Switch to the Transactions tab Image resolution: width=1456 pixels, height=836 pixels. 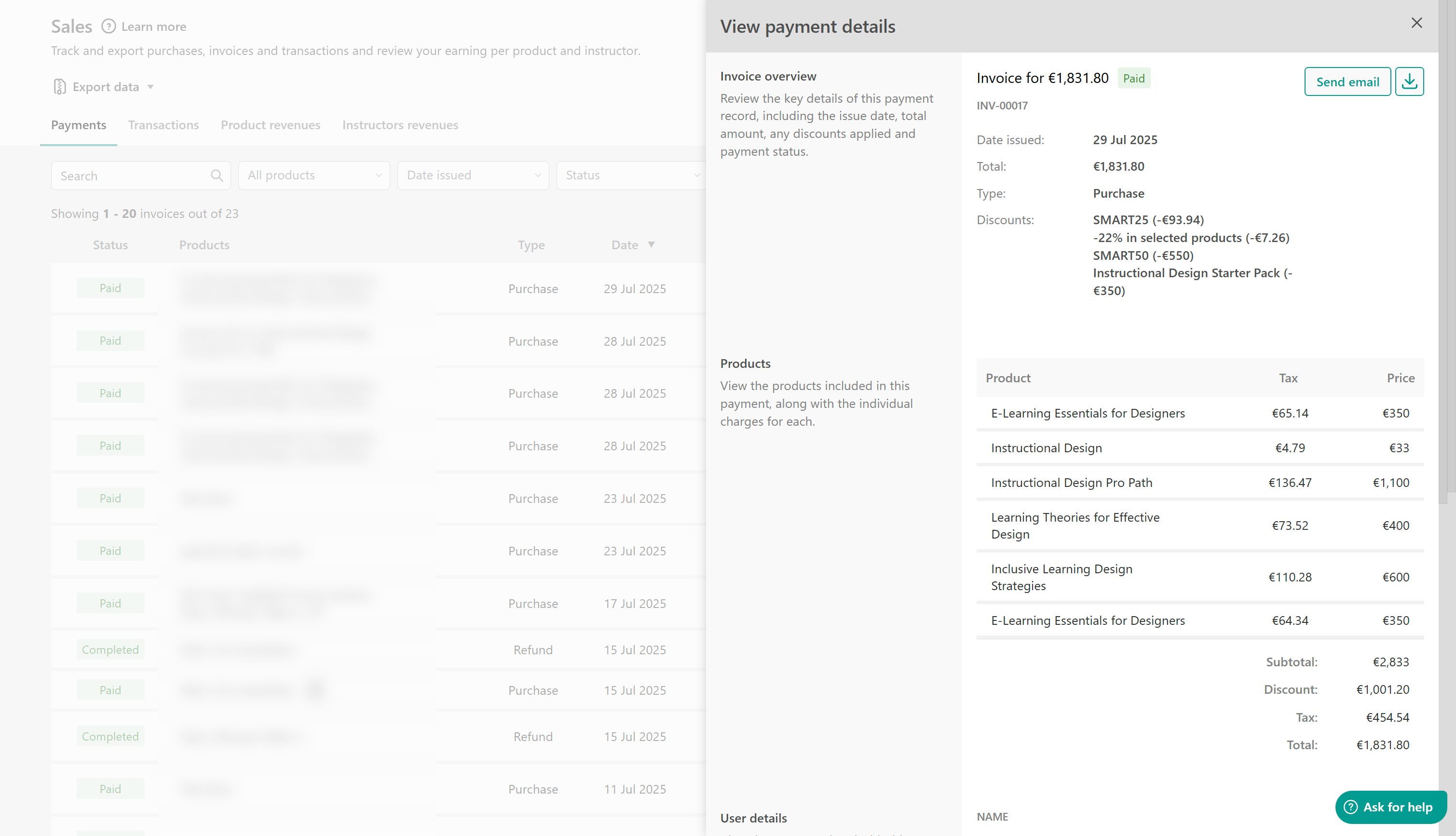pyautogui.click(x=163, y=125)
